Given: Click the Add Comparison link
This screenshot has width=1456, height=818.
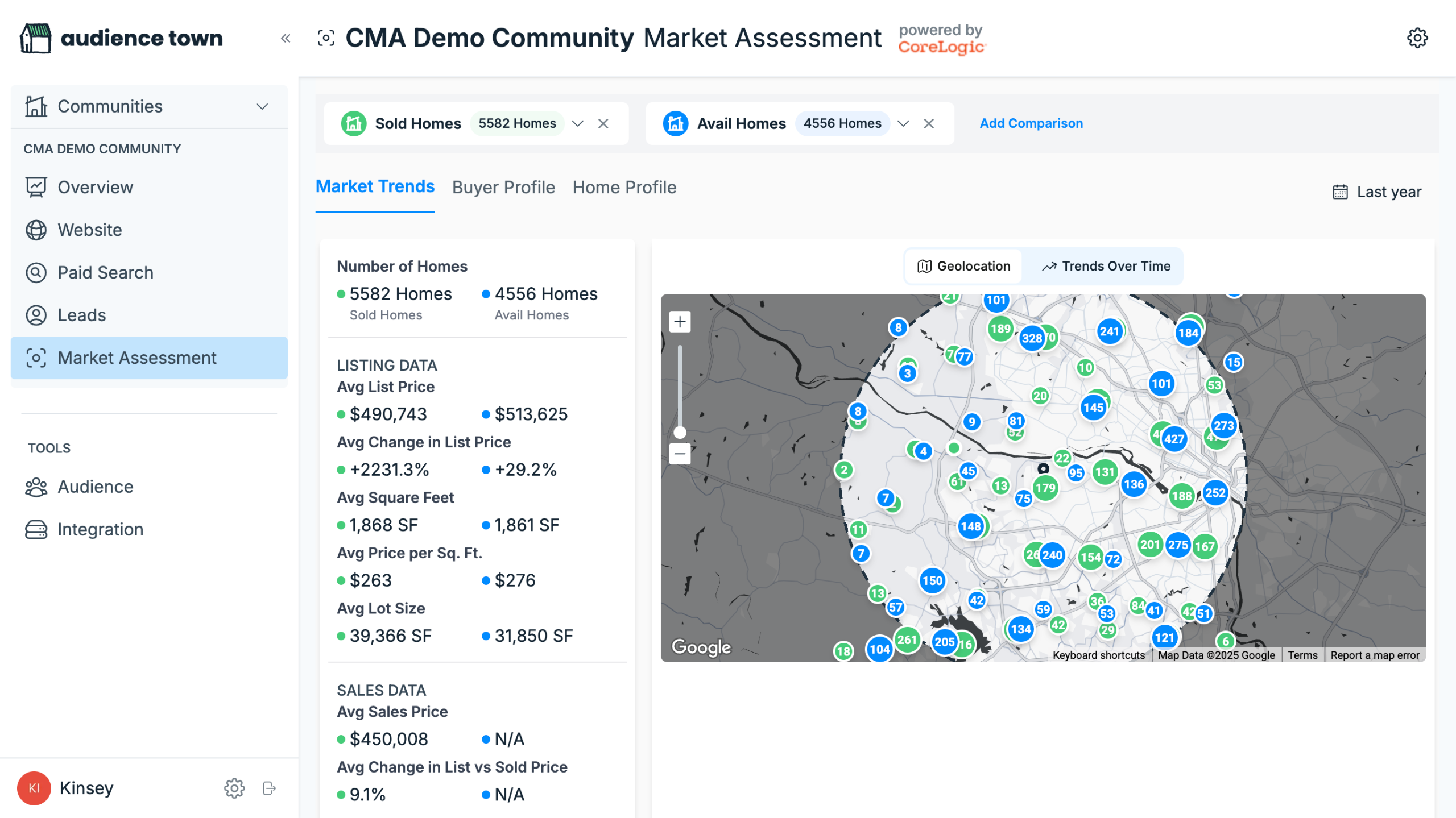Looking at the screenshot, I should (1031, 123).
